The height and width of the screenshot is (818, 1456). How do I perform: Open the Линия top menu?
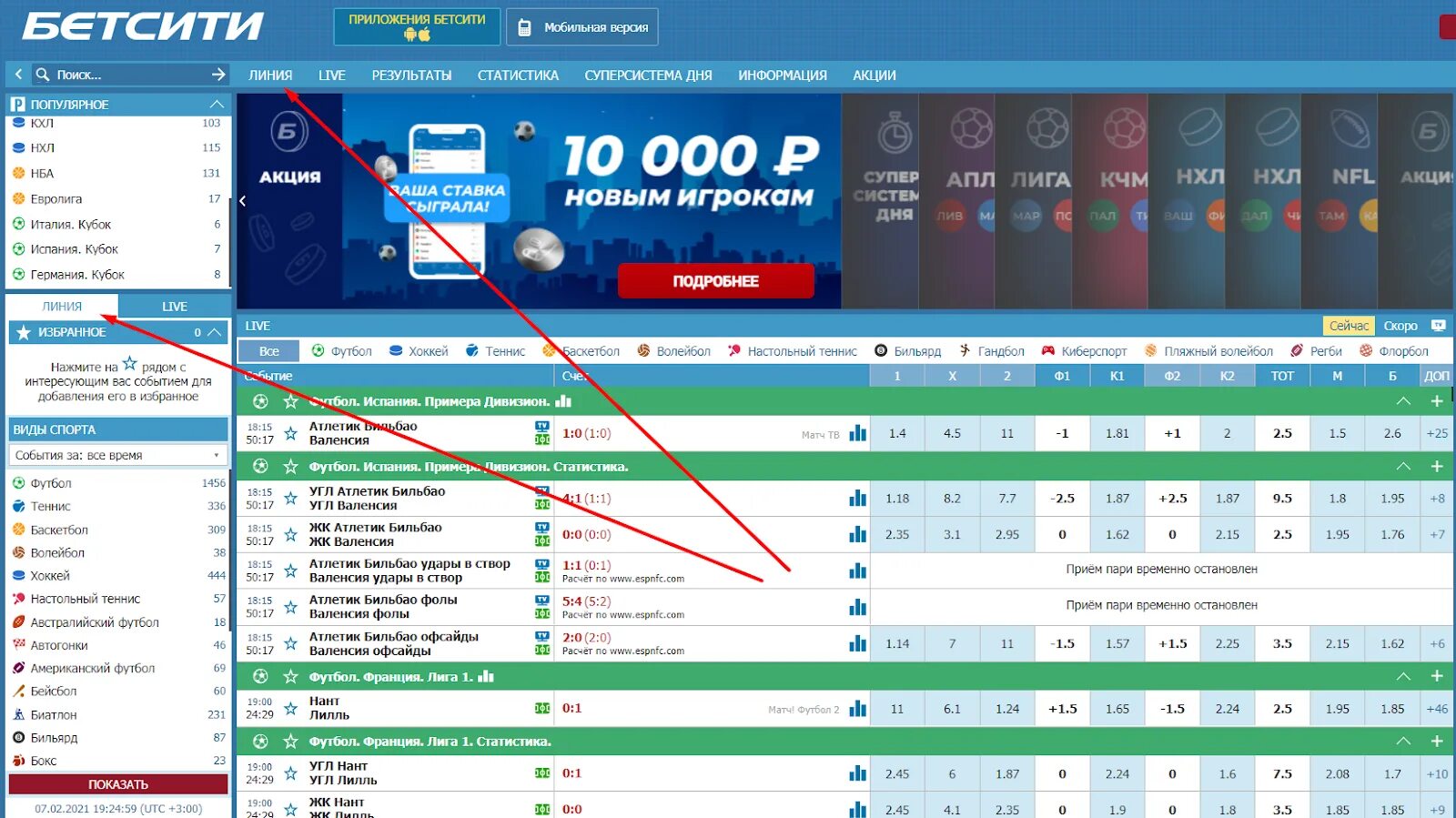point(270,76)
